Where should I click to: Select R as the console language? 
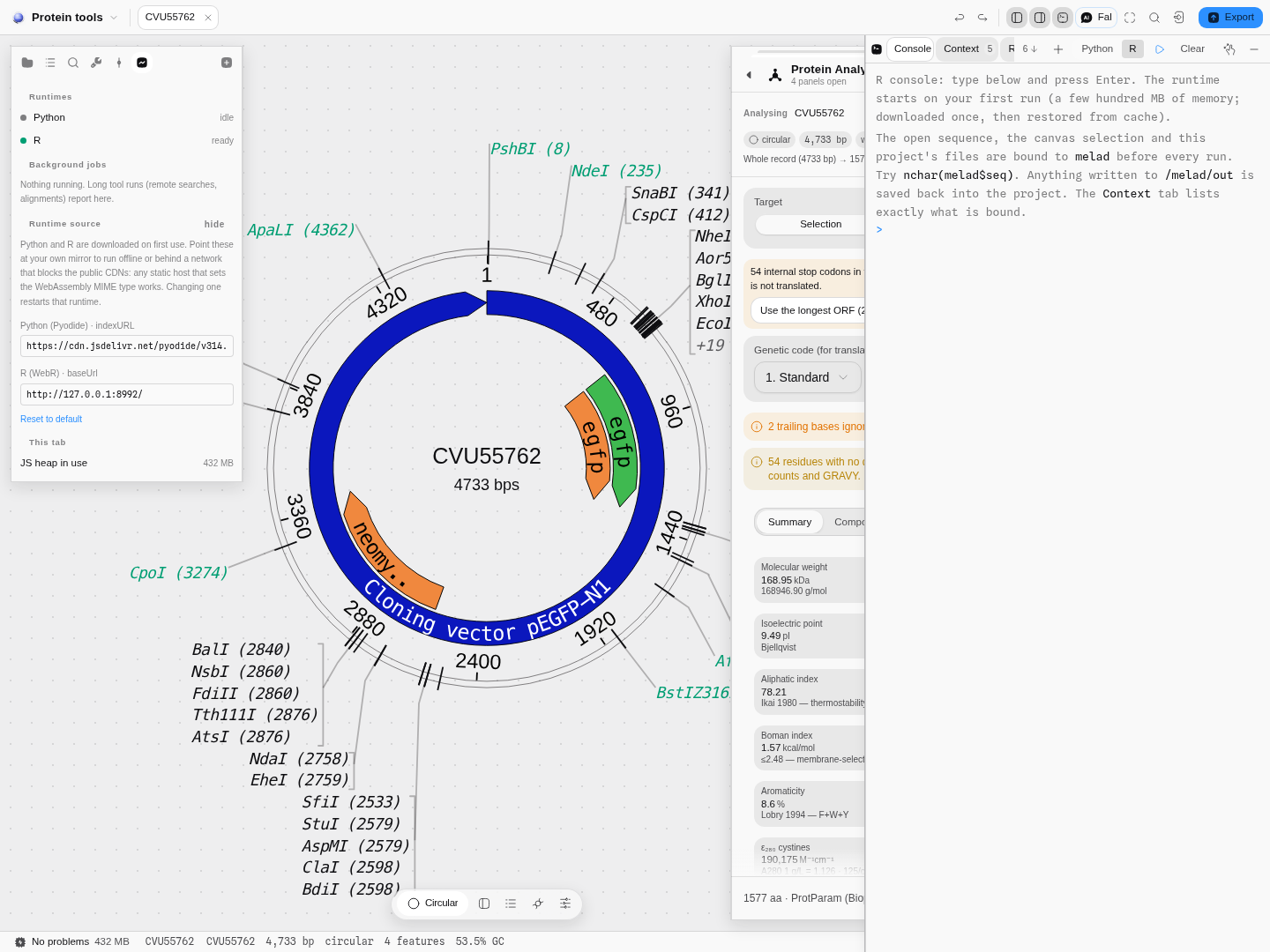coord(1132,49)
